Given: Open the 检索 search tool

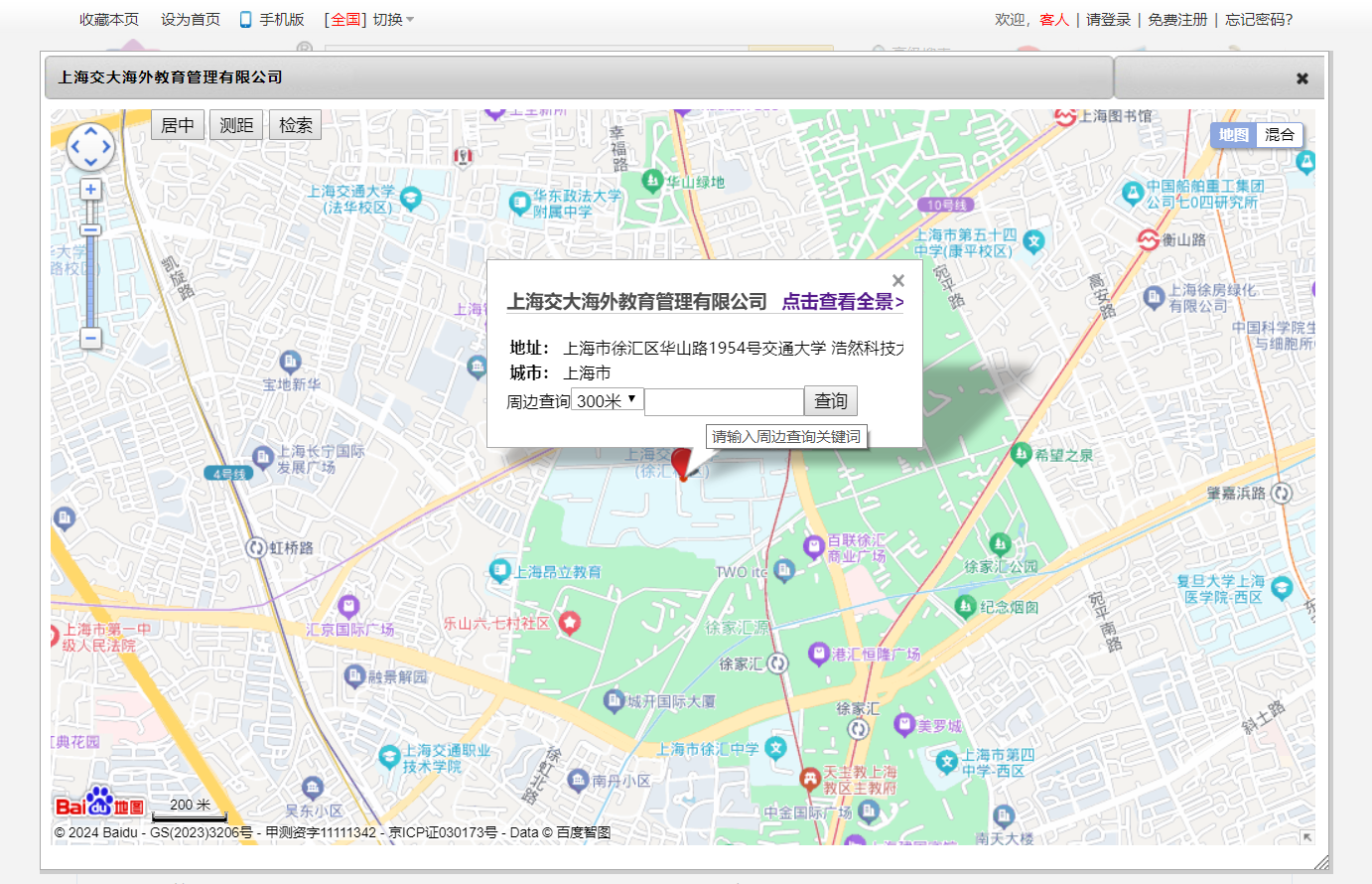Looking at the screenshot, I should pyautogui.click(x=295, y=125).
